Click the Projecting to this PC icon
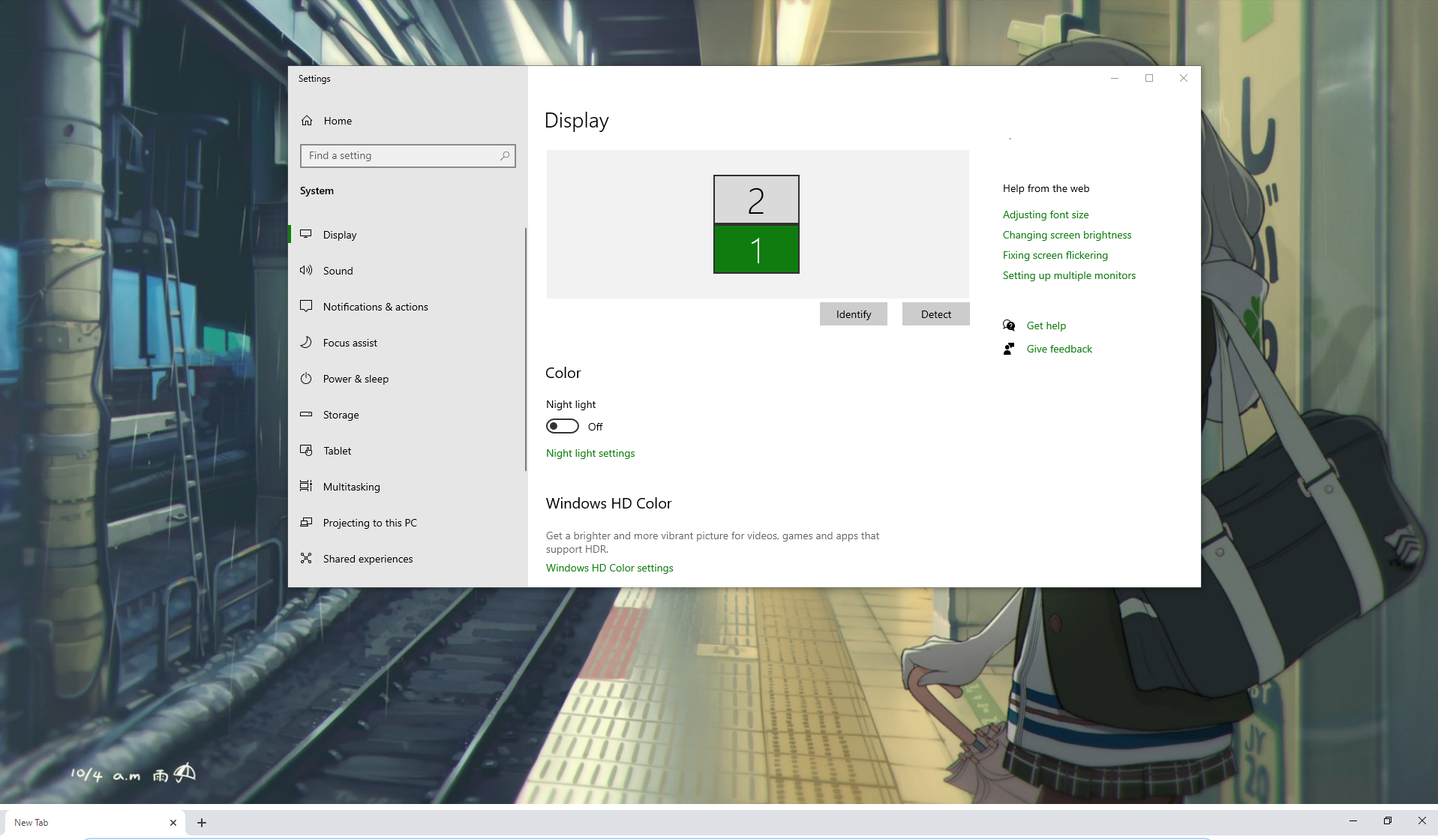Image resolution: width=1438 pixels, height=840 pixels. click(306, 522)
